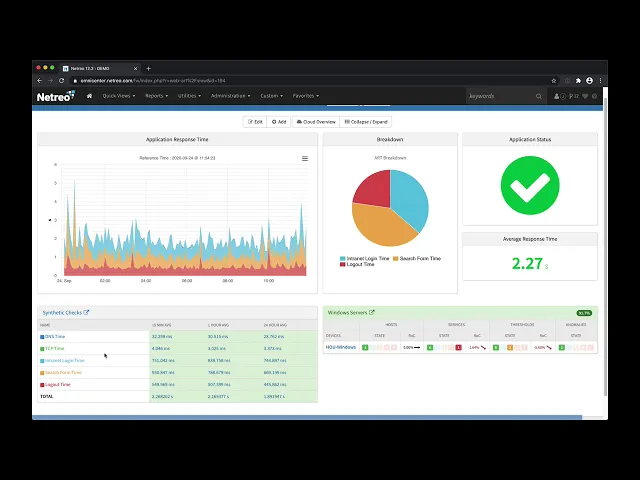Click HOU-Windows thresholds orange state badge
The image size is (640, 480).
[x=510, y=347]
